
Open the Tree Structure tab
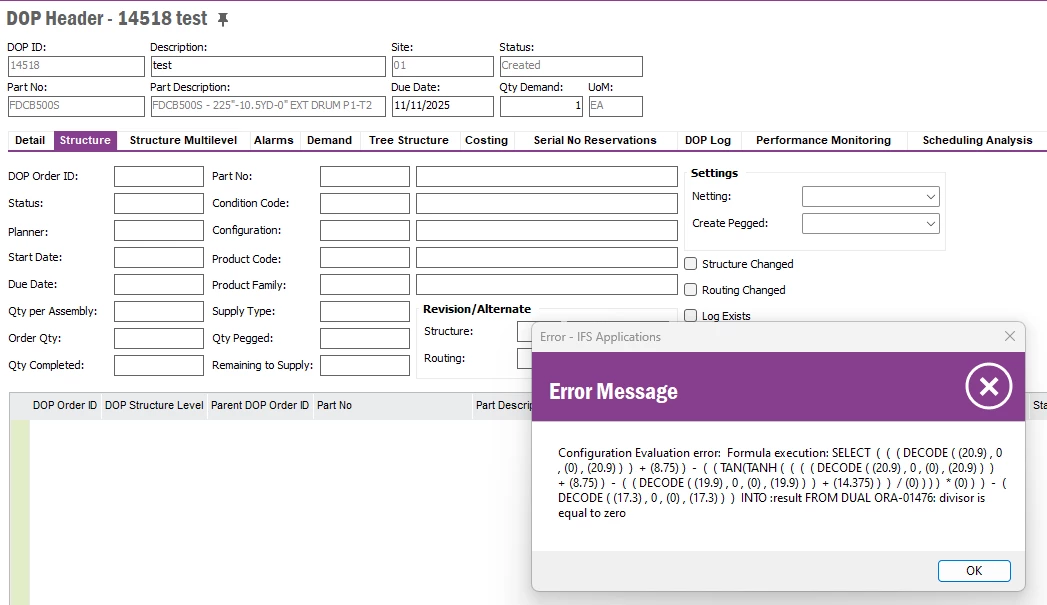408,140
